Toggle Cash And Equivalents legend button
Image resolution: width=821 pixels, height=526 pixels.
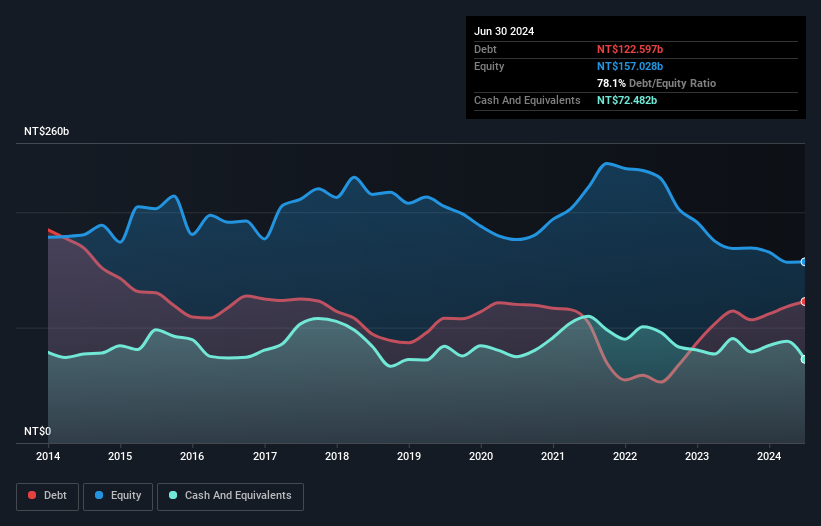[x=230, y=496]
